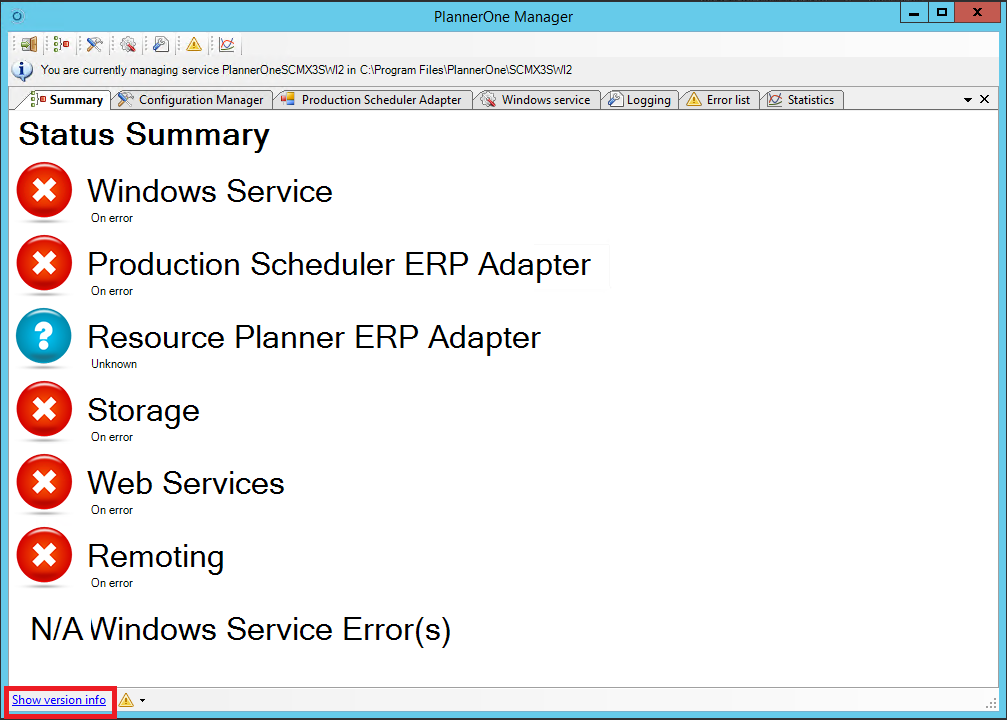
Task: Maximize the PlannerOne Manager window
Action: 941,13
